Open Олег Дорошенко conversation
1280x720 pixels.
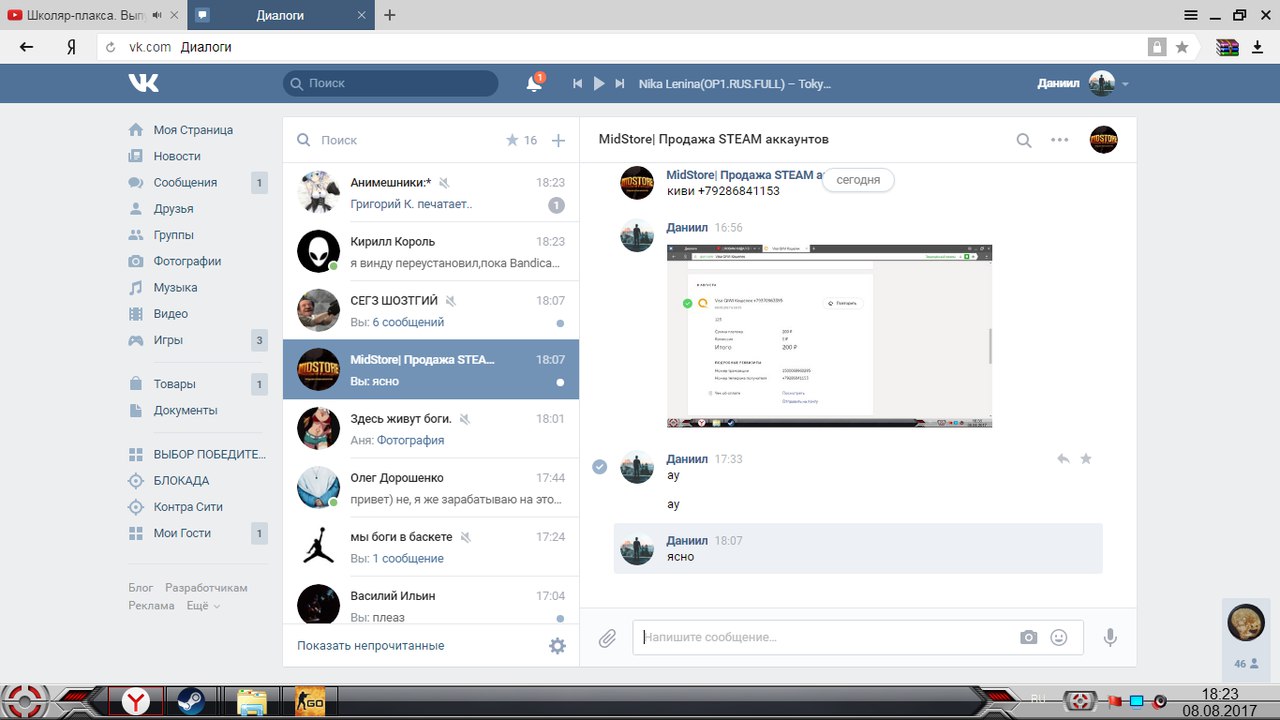[431, 488]
